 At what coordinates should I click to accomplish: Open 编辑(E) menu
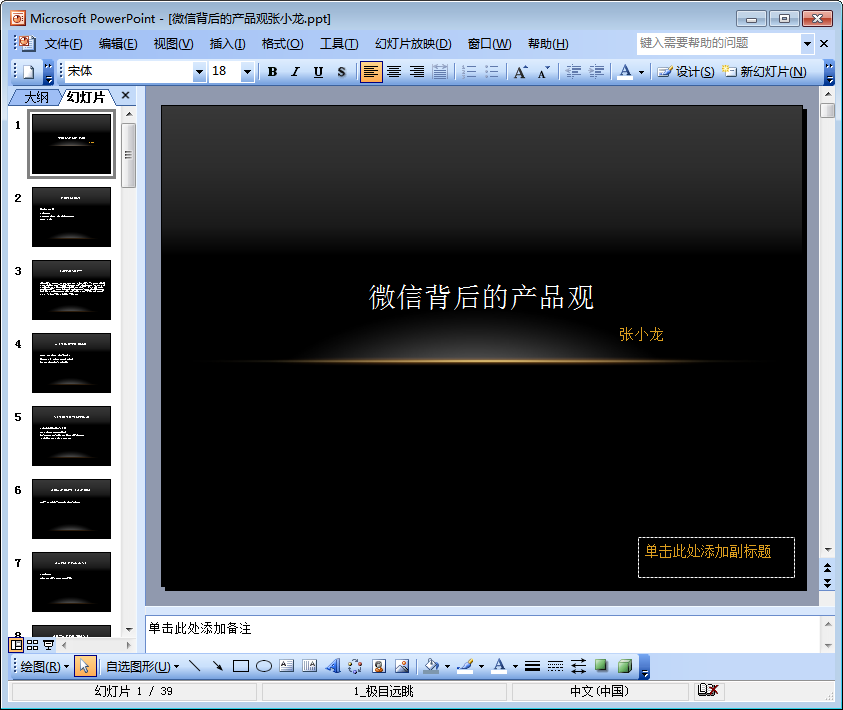[x=118, y=44]
